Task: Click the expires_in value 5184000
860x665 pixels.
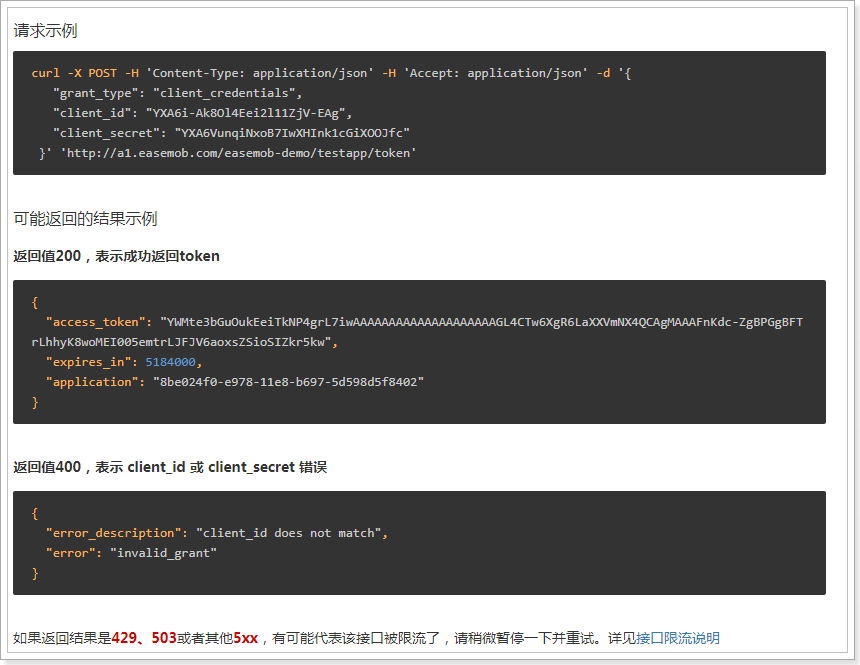Action: [170, 362]
